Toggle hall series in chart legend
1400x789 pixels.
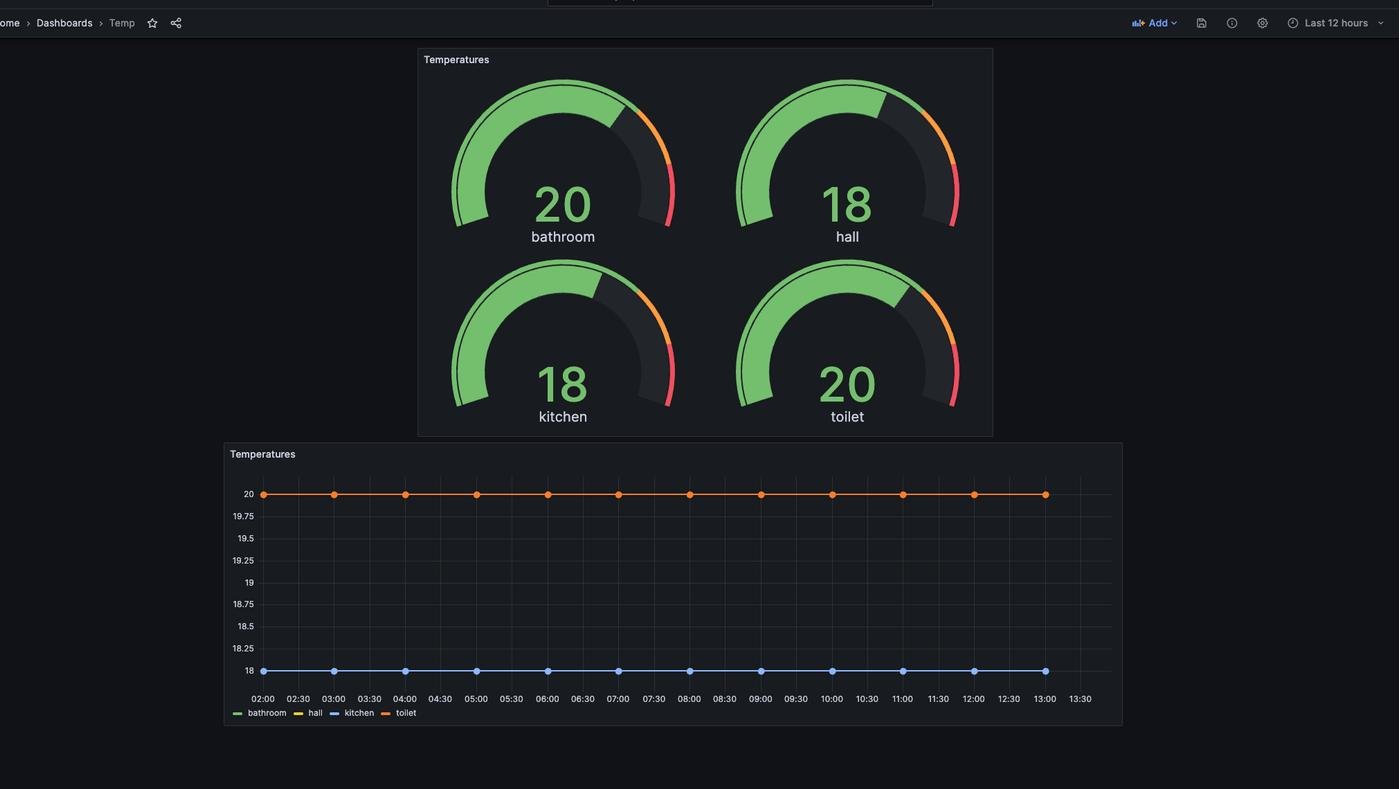315,713
